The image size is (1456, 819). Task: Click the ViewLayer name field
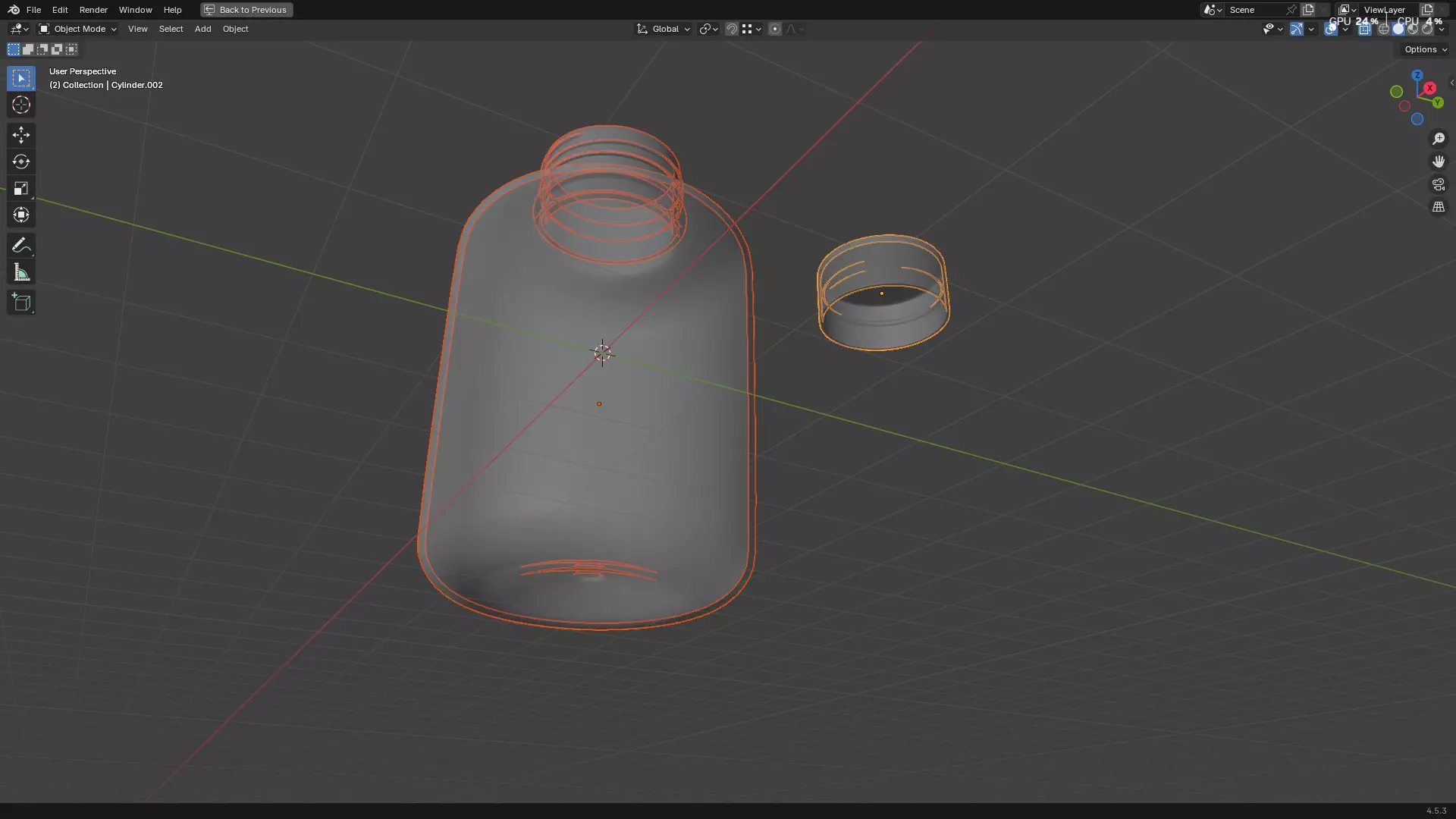pos(1389,10)
